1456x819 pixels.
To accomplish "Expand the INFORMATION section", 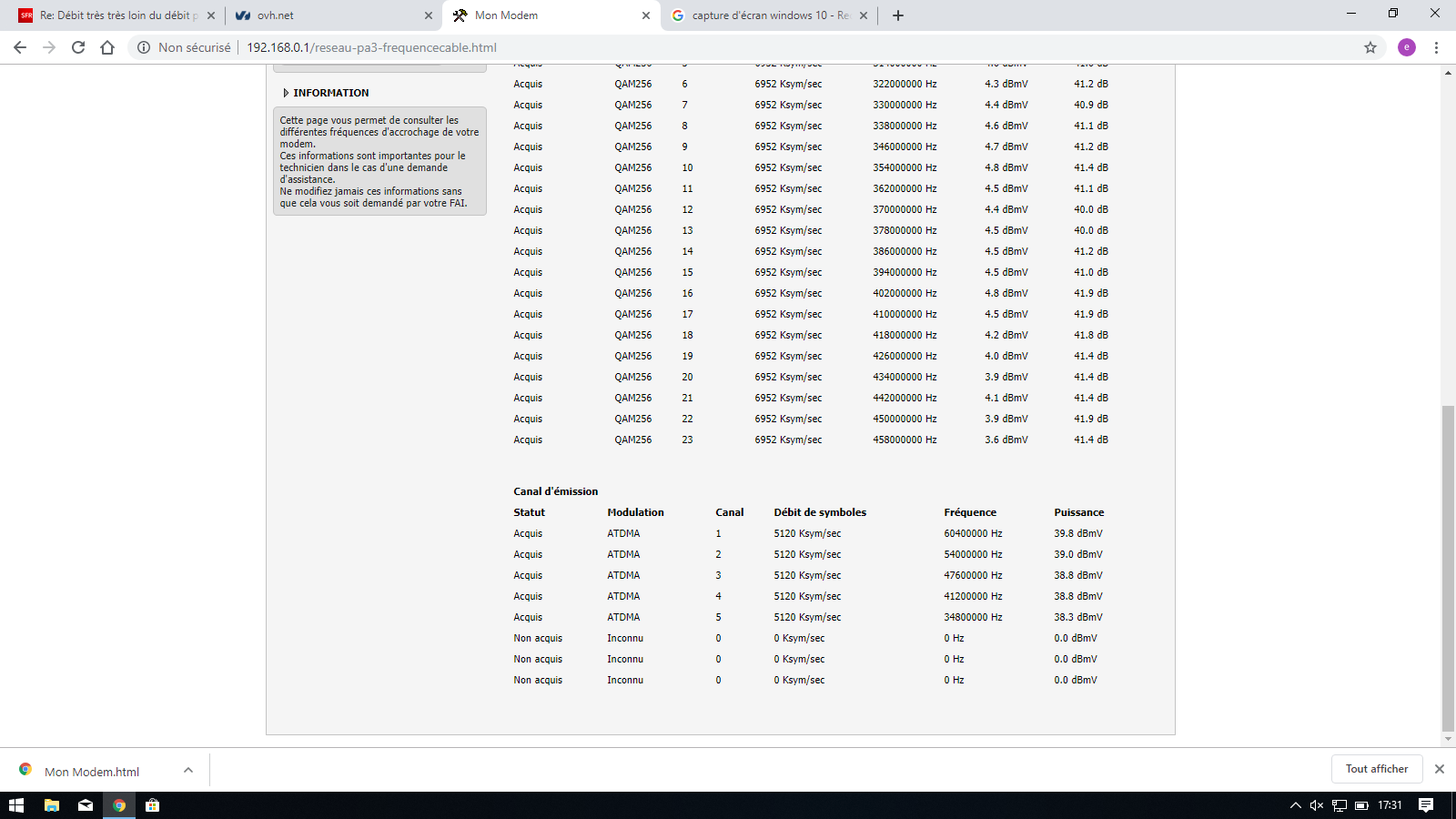I will [286, 93].
